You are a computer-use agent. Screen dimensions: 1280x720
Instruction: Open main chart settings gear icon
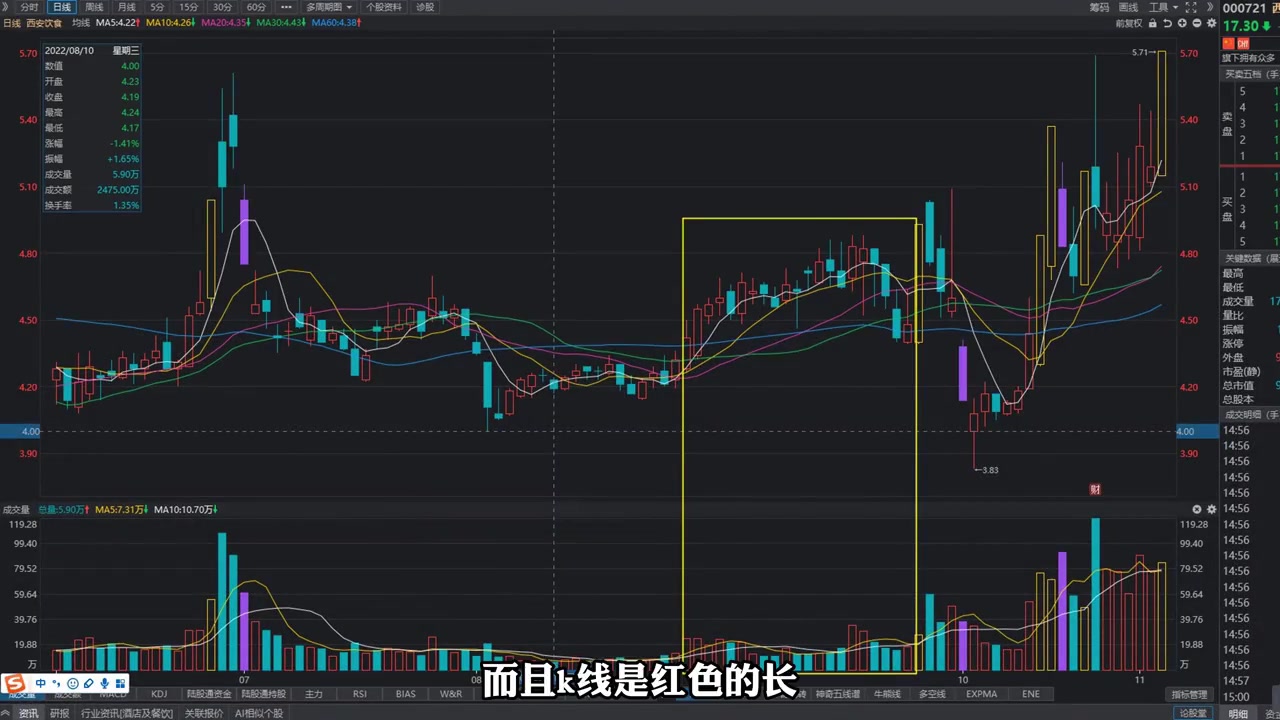pos(1210,22)
